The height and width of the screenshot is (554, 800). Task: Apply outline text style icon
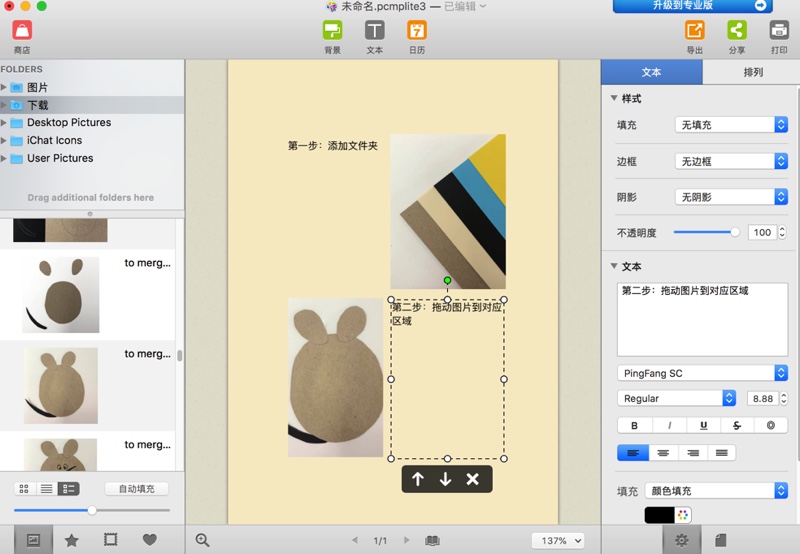point(770,425)
